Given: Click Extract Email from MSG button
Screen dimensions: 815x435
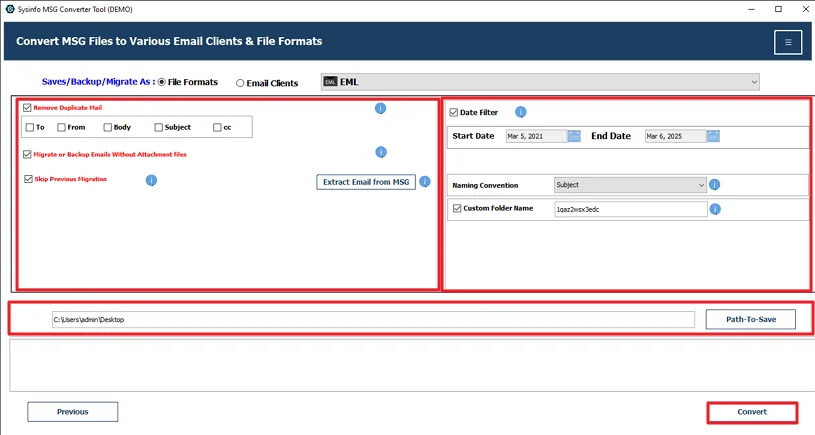Looking at the screenshot, I should (x=366, y=182).
